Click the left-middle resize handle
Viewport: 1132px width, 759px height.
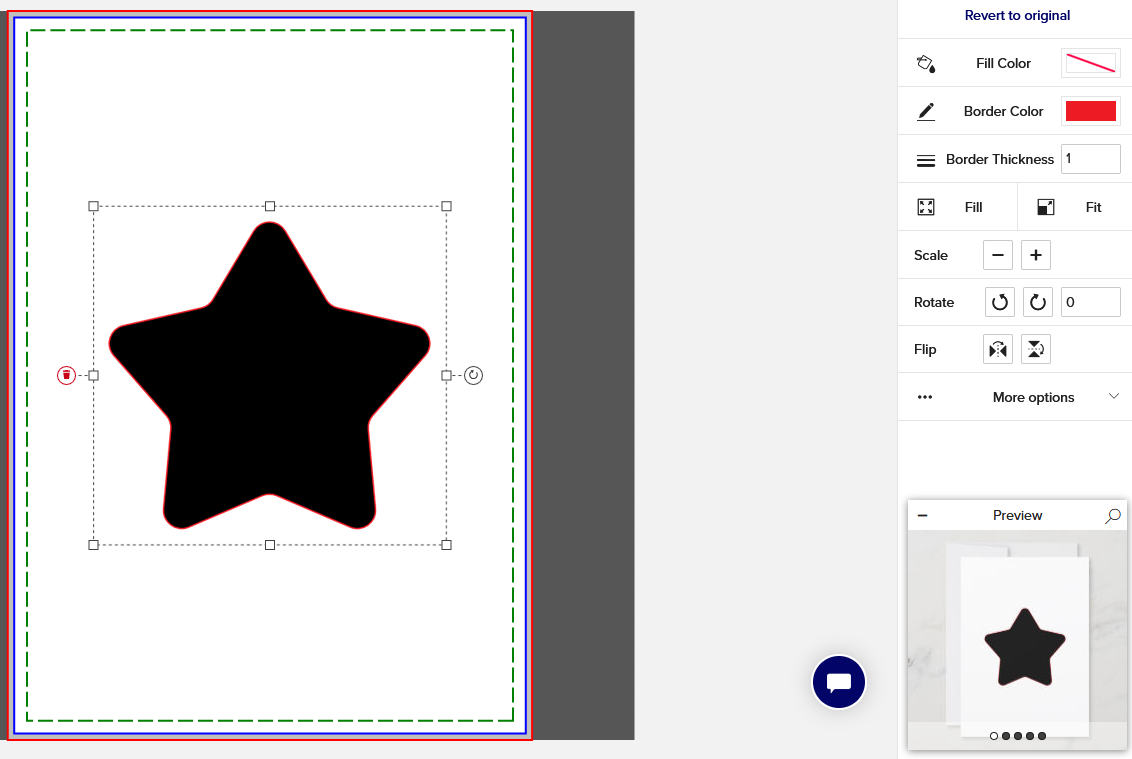pos(93,376)
